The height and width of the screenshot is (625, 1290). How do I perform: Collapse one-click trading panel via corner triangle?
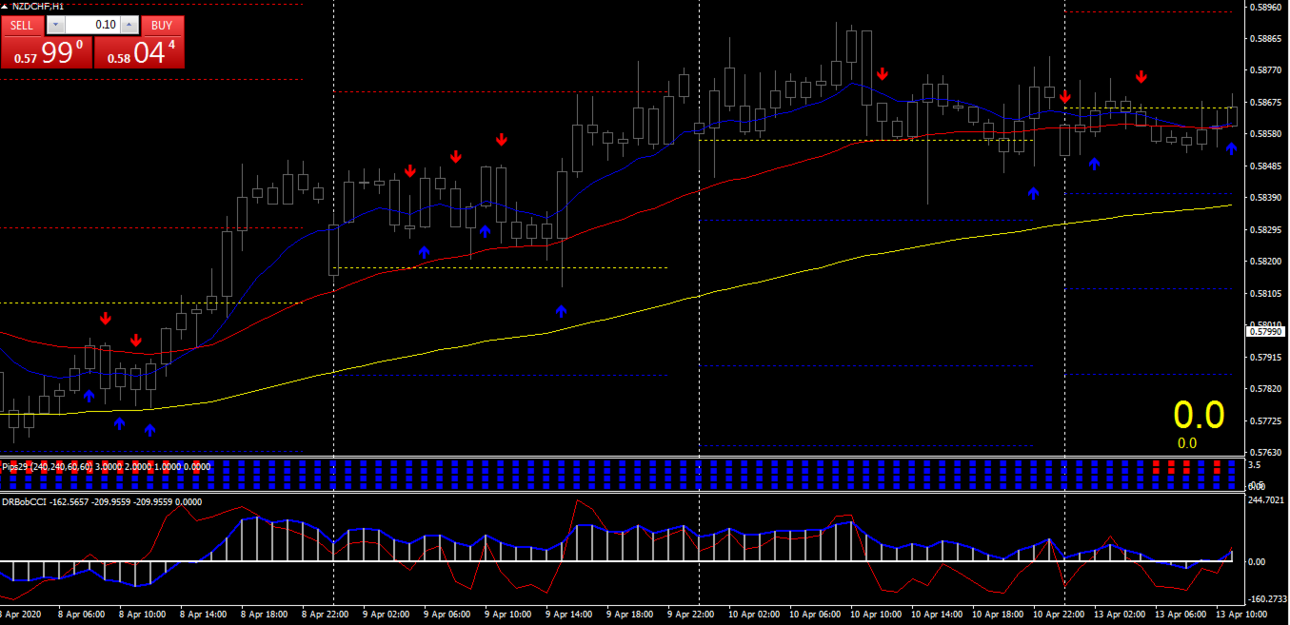coord(5,6)
